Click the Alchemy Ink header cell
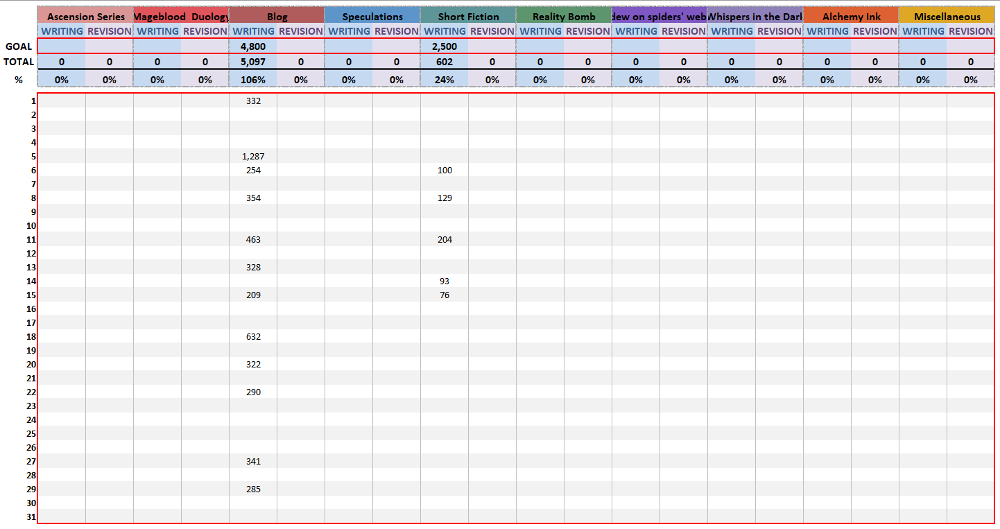 (851, 17)
